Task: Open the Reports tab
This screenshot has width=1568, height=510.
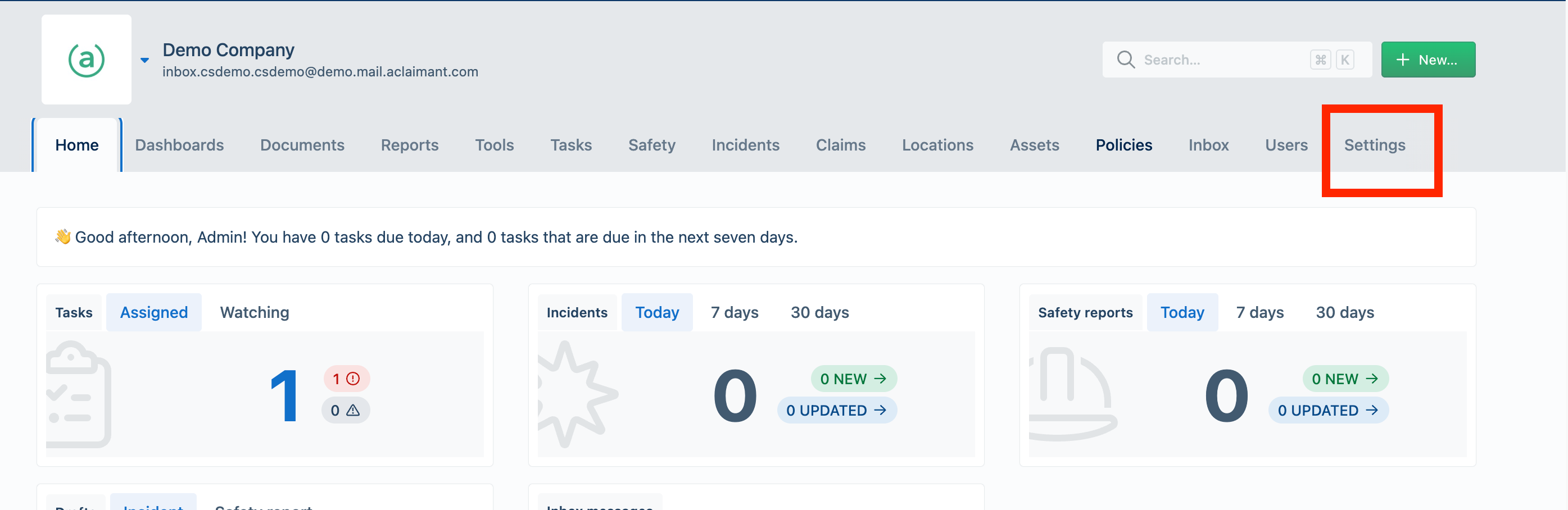Action: click(410, 145)
